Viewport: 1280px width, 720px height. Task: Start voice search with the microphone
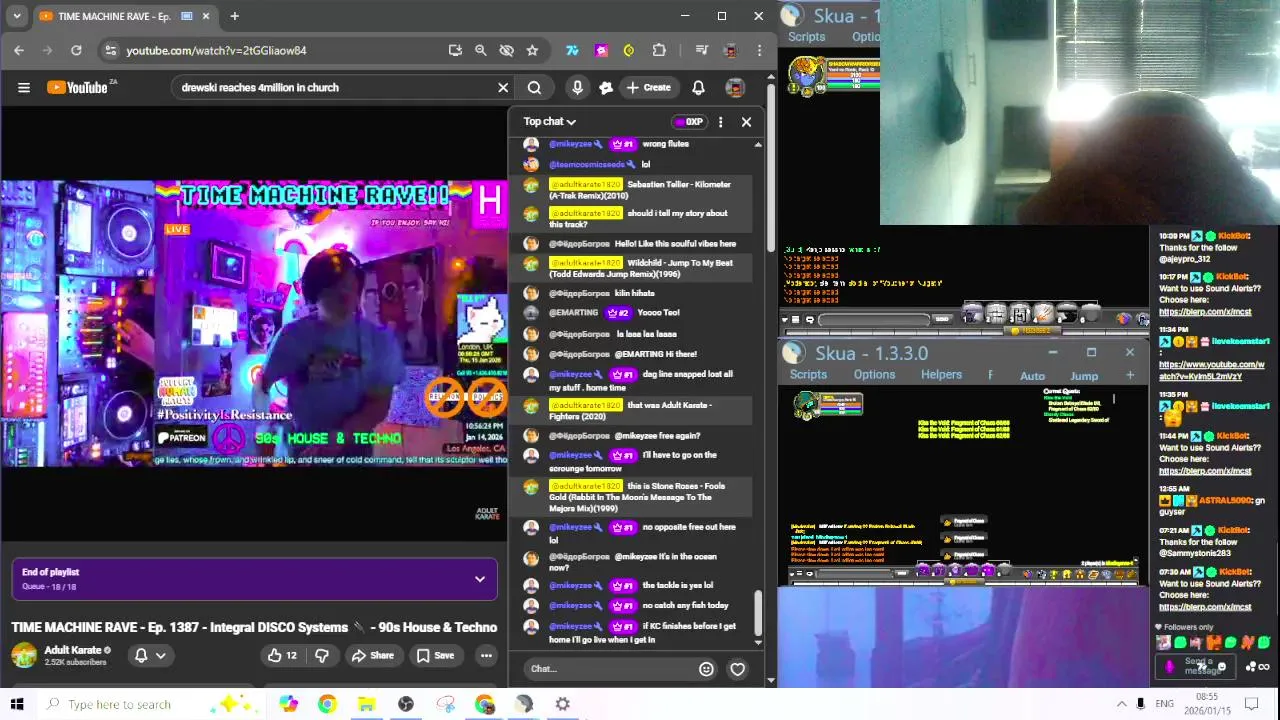tap(577, 87)
